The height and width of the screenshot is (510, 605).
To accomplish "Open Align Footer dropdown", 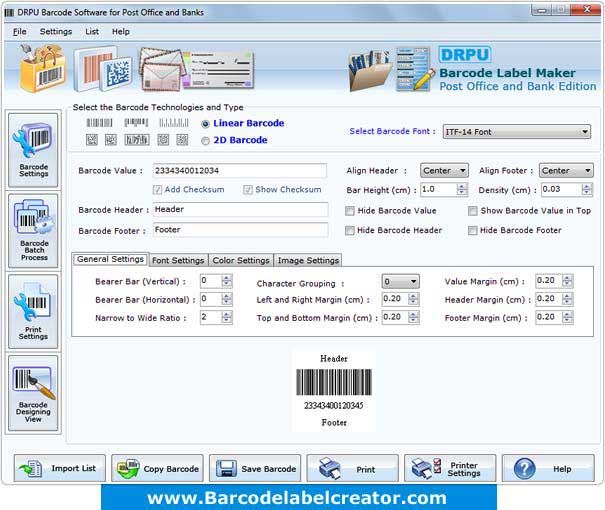I will click(x=566, y=171).
